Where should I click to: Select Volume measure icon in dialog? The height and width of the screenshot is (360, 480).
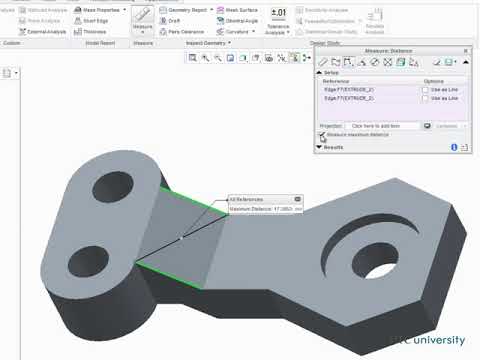(x=401, y=62)
